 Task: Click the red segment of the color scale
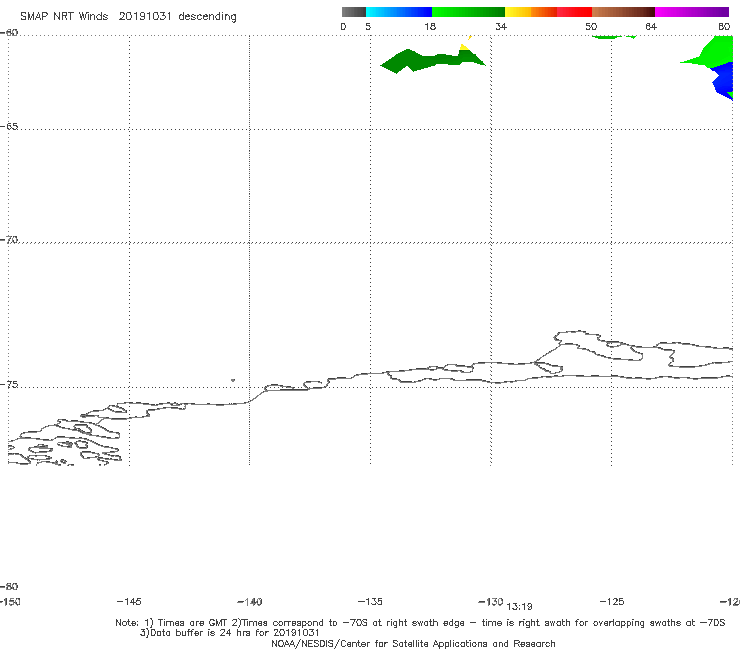click(x=574, y=12)
